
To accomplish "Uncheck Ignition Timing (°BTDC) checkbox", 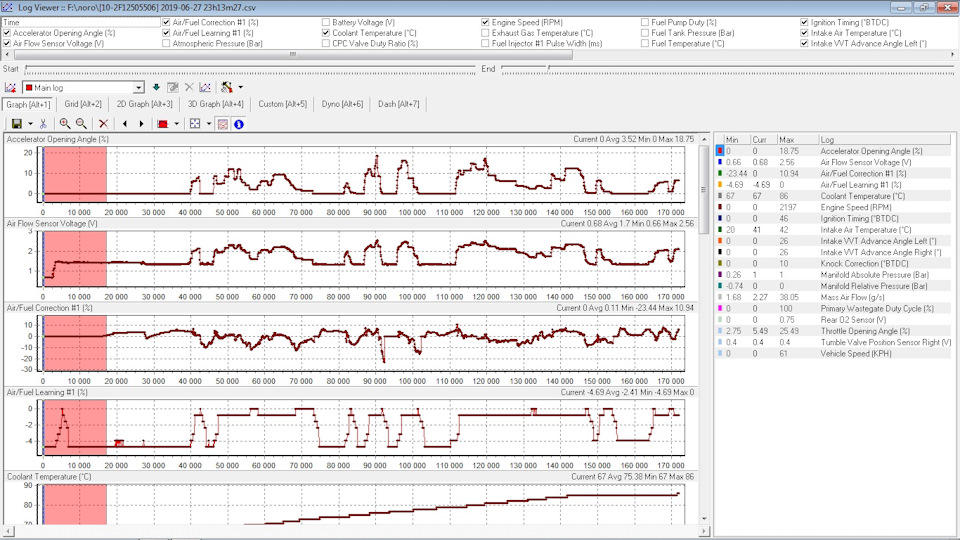I will point(804,22).
